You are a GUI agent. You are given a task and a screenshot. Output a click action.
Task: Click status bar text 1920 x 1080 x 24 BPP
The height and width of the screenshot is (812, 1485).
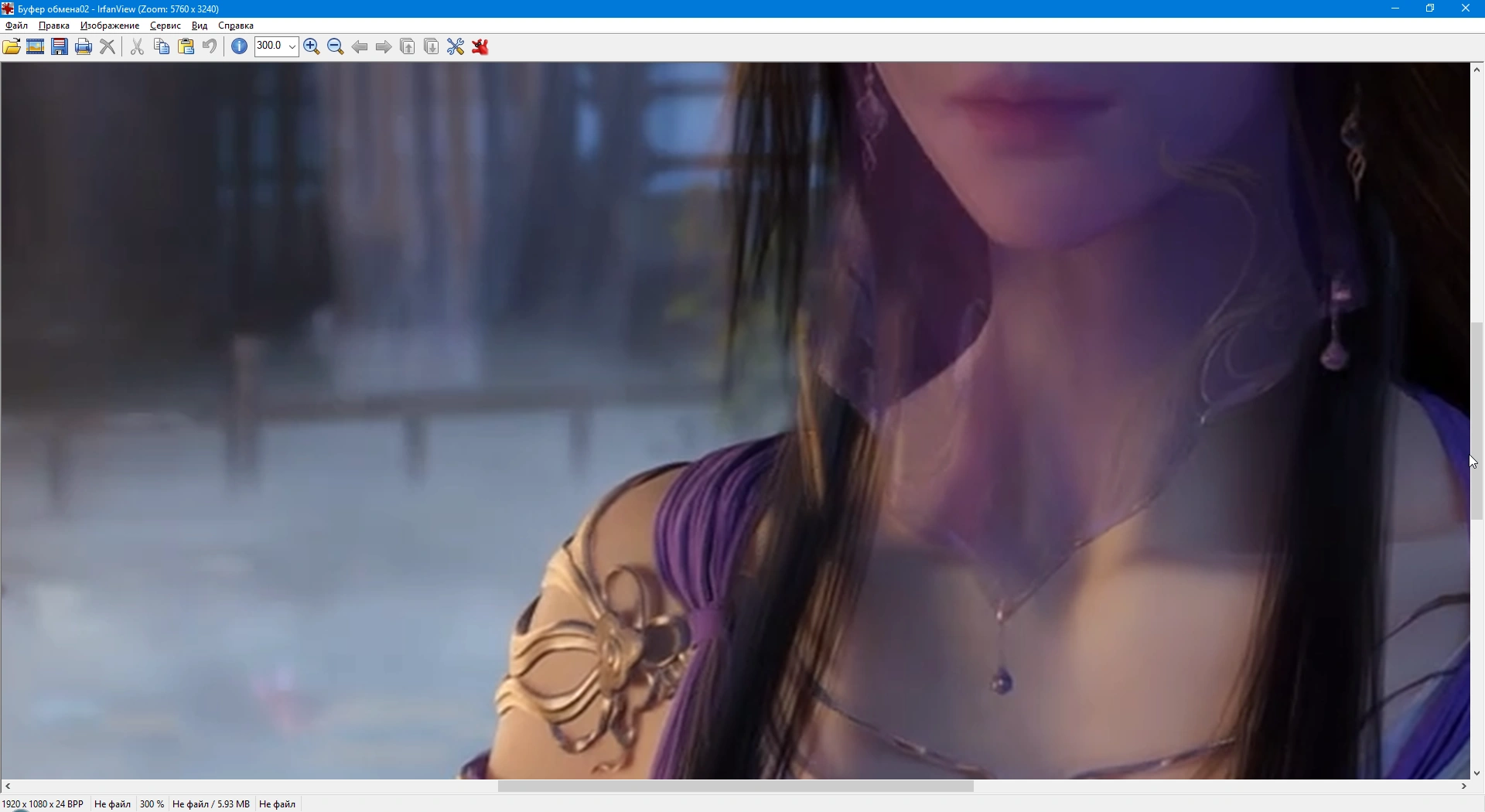tap(43, 804)
